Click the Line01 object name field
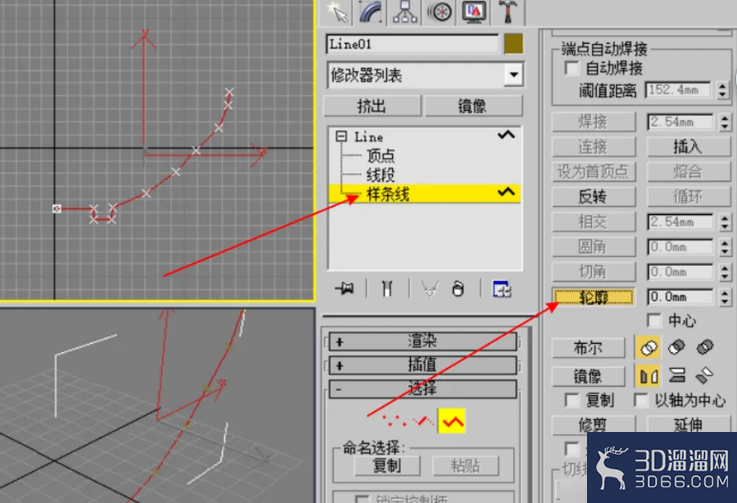Image resolution: width=737 pixels, height=503 pixels. click(412, 44)
